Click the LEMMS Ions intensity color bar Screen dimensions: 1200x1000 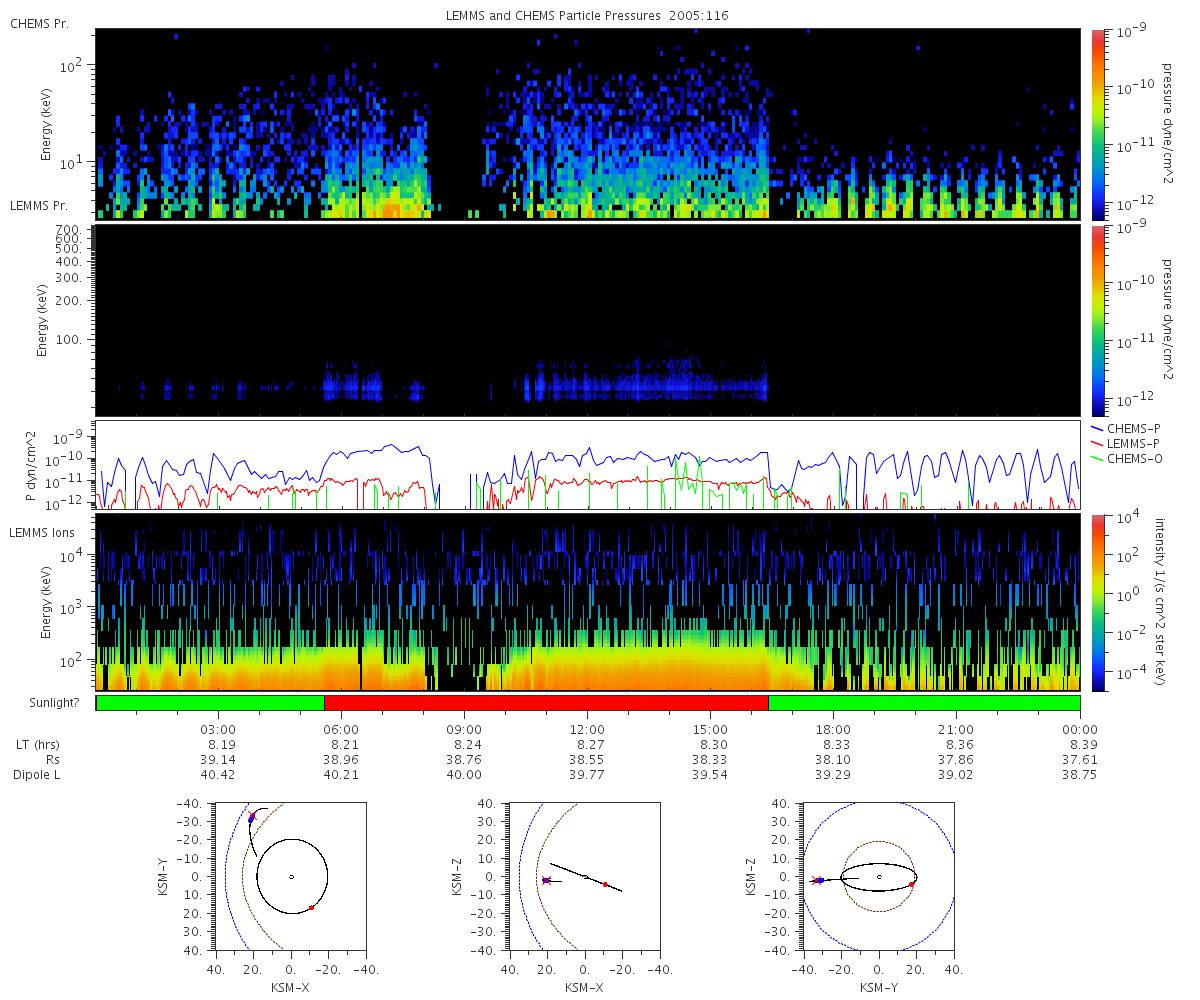click(x=1097, y=602)
